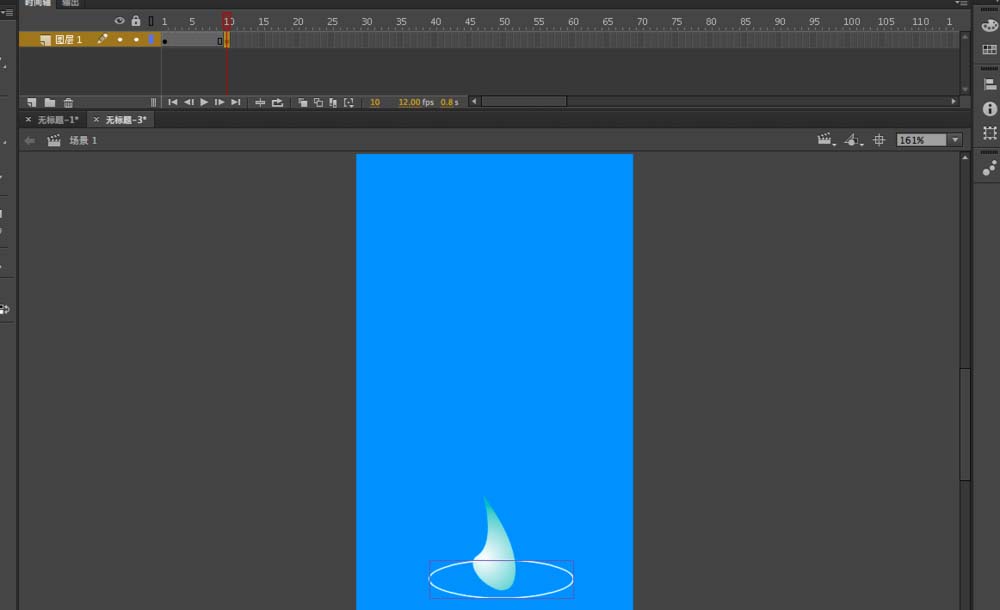Screen dimensions: 1000x610
Task: Toggle the loop playback button
Action: 277,102
